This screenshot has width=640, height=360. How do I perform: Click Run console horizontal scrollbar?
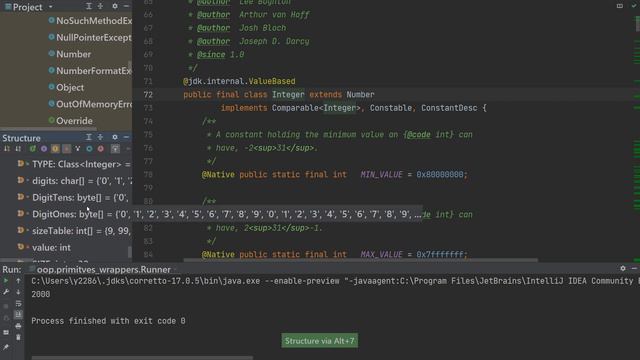point(142,358)
